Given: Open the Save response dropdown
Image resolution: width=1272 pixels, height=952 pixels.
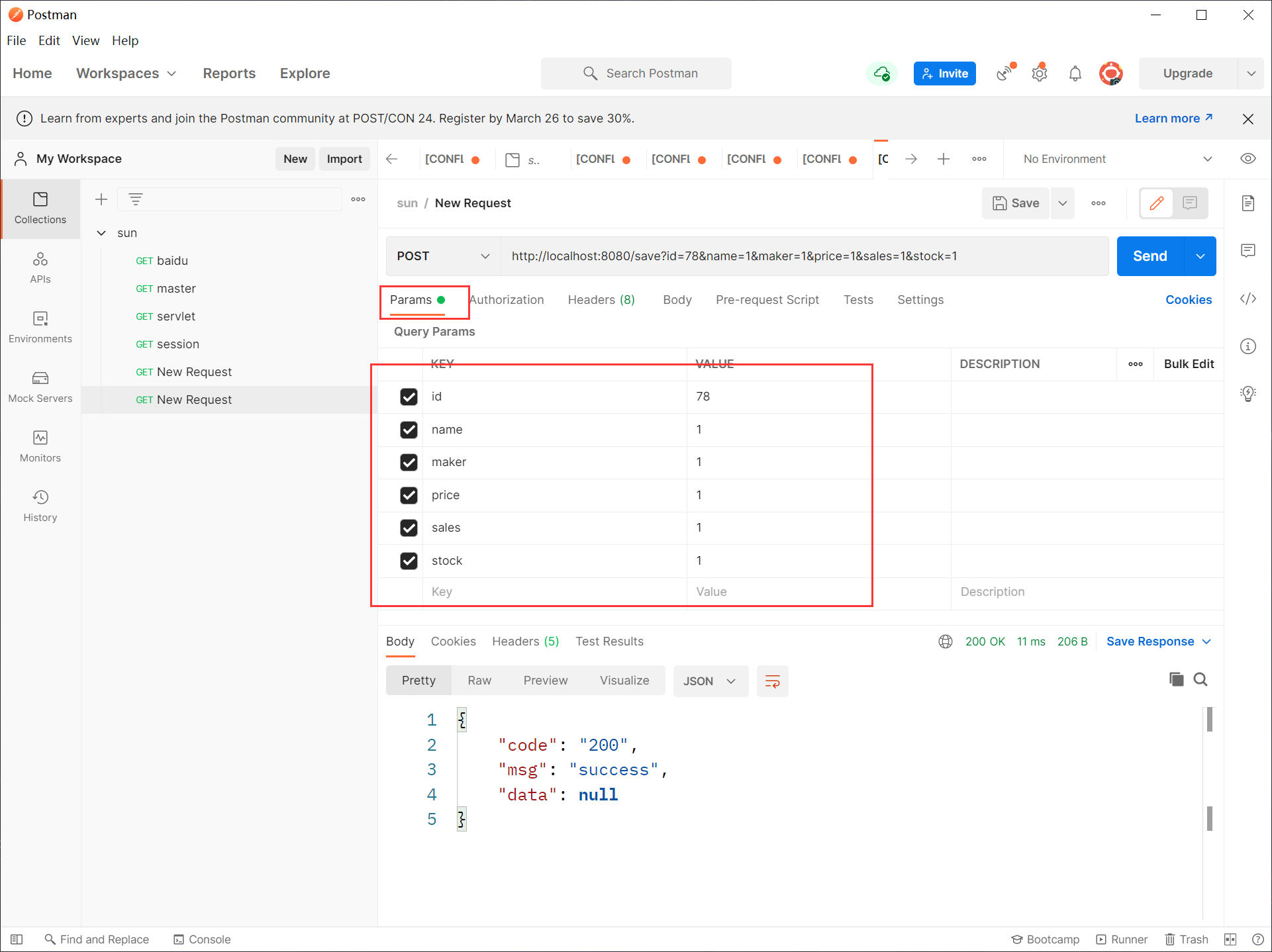Looking at the screenshot, I should (x=1208, y=641).
